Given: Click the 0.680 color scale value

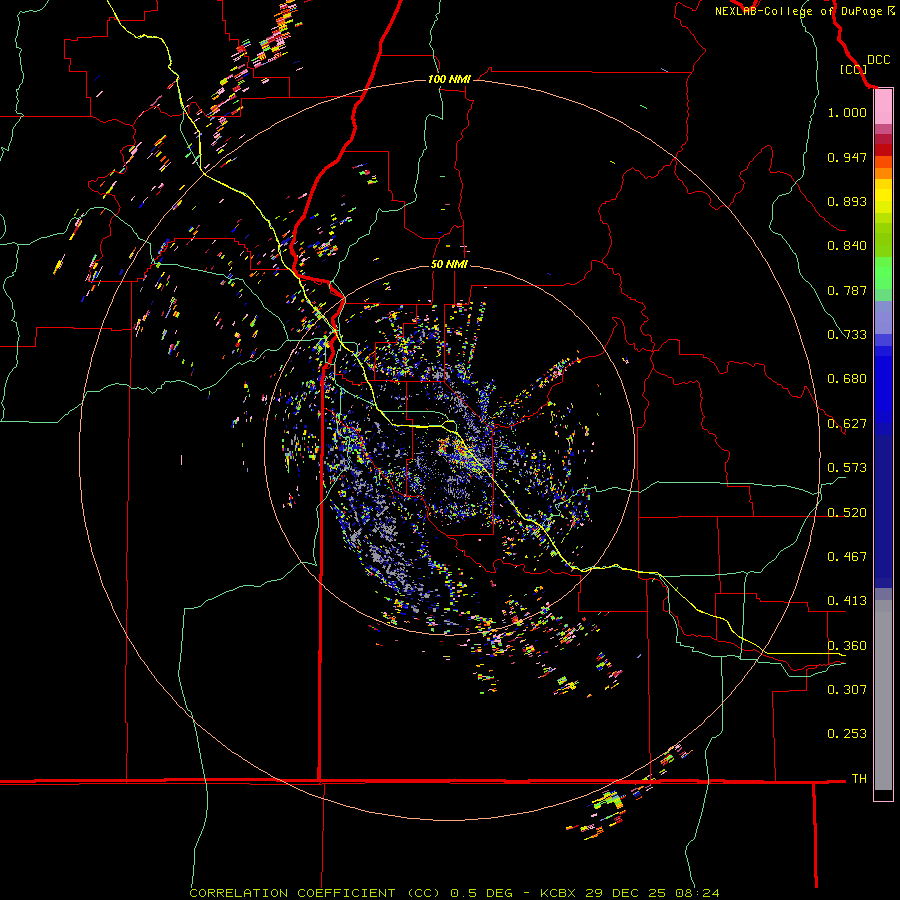Looking at the screenshot, I should tap(847, 379).
